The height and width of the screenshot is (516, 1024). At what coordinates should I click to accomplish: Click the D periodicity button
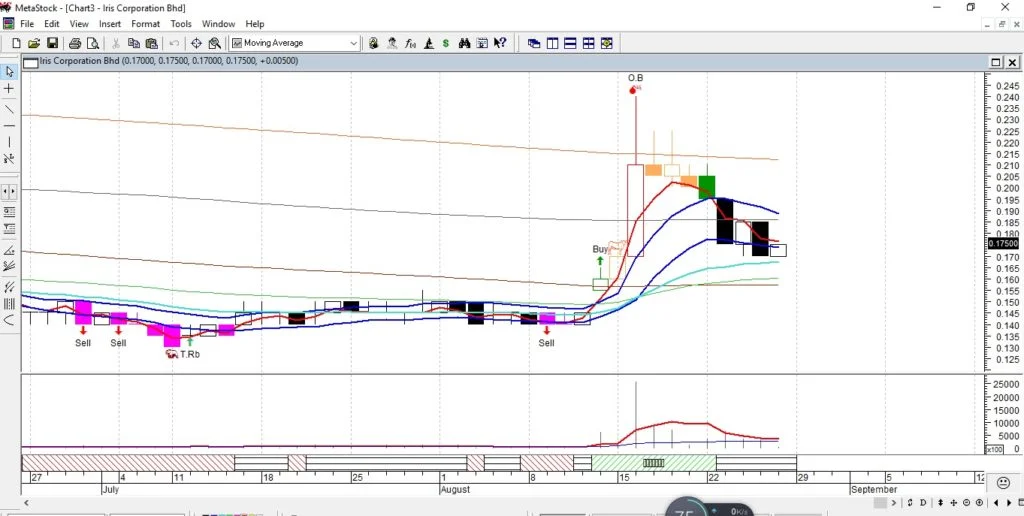[x=923, y=502]
